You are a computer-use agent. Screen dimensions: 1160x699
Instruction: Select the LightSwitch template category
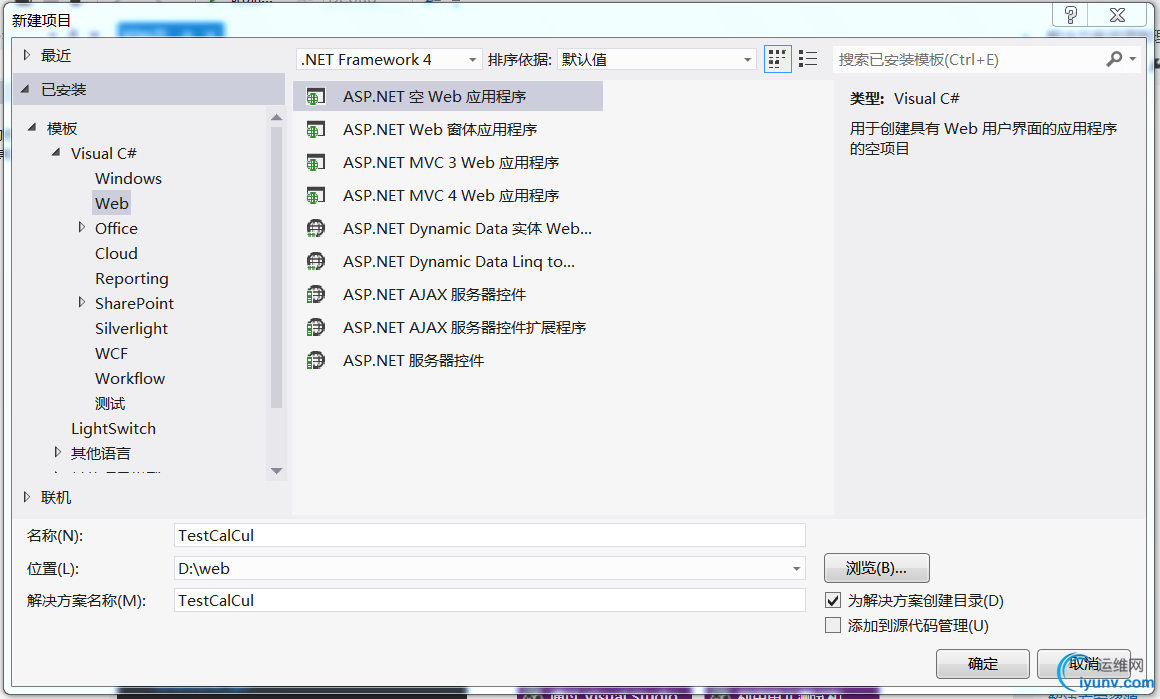click(113, 429)
